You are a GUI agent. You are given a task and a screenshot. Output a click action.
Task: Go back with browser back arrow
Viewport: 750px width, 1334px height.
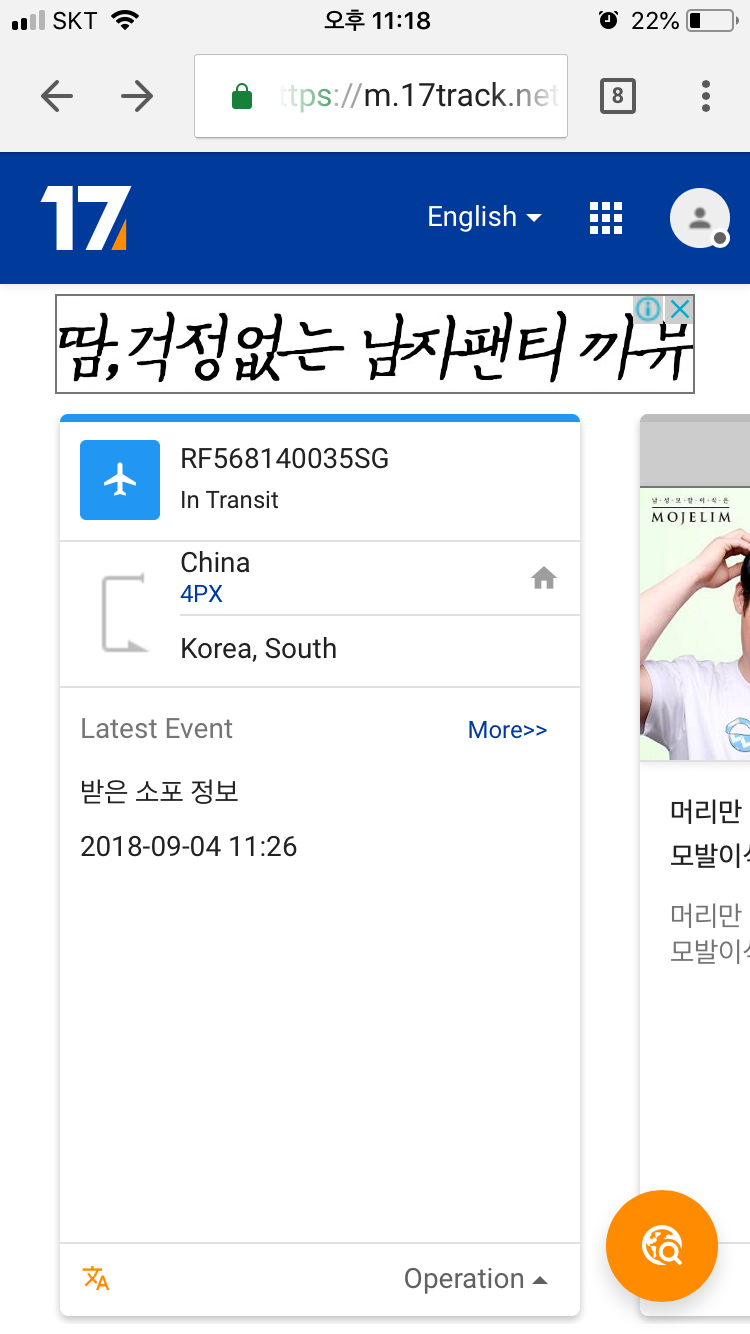pos(57,96)
